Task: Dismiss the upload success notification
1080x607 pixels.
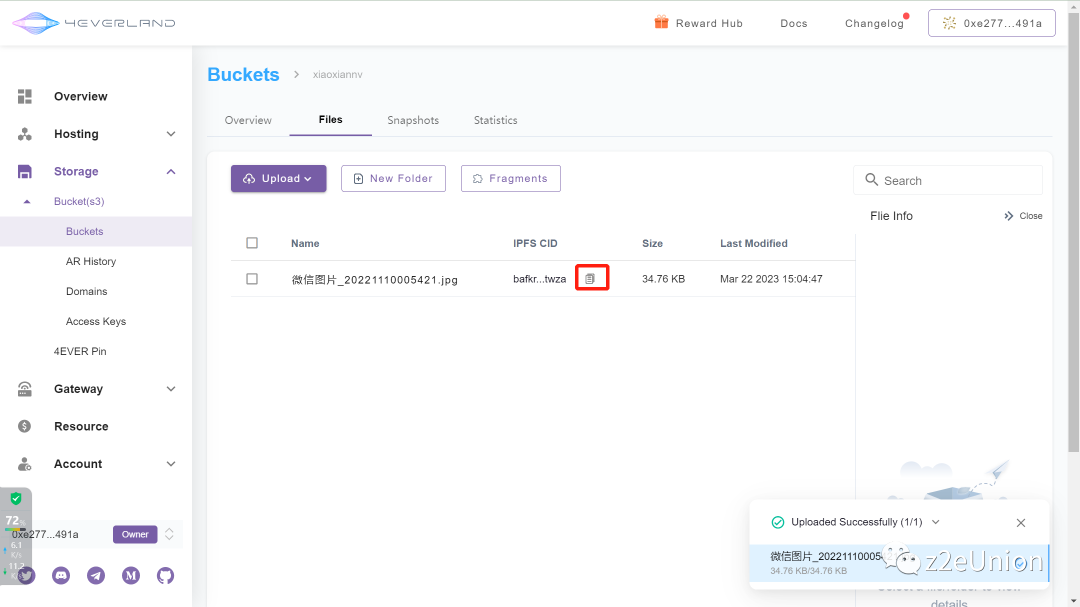Action: point(1020,523)
